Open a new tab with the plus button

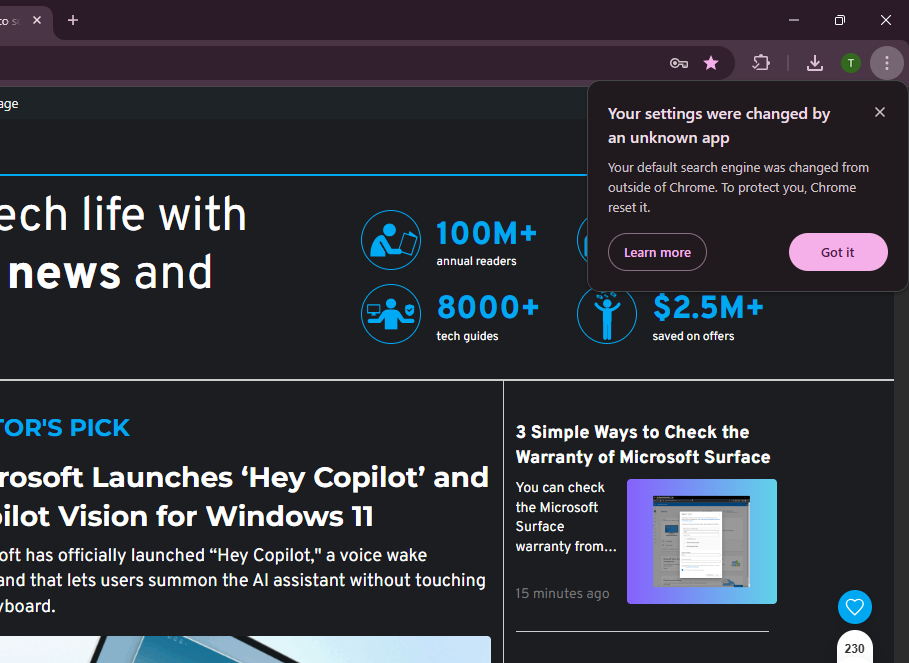coord(73,20)
